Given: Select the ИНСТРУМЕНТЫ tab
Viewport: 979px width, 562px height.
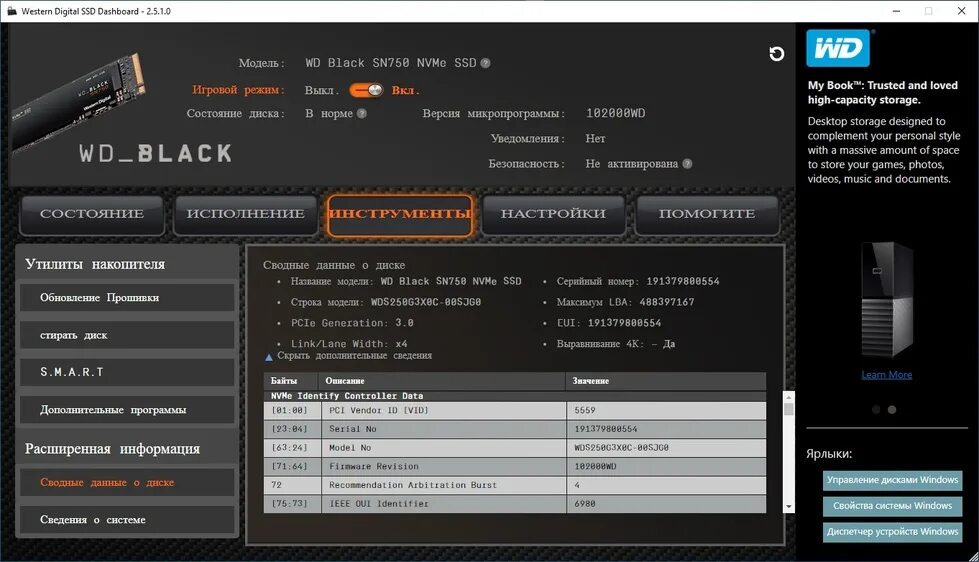Looking at the screenshot, I should 400,215.
